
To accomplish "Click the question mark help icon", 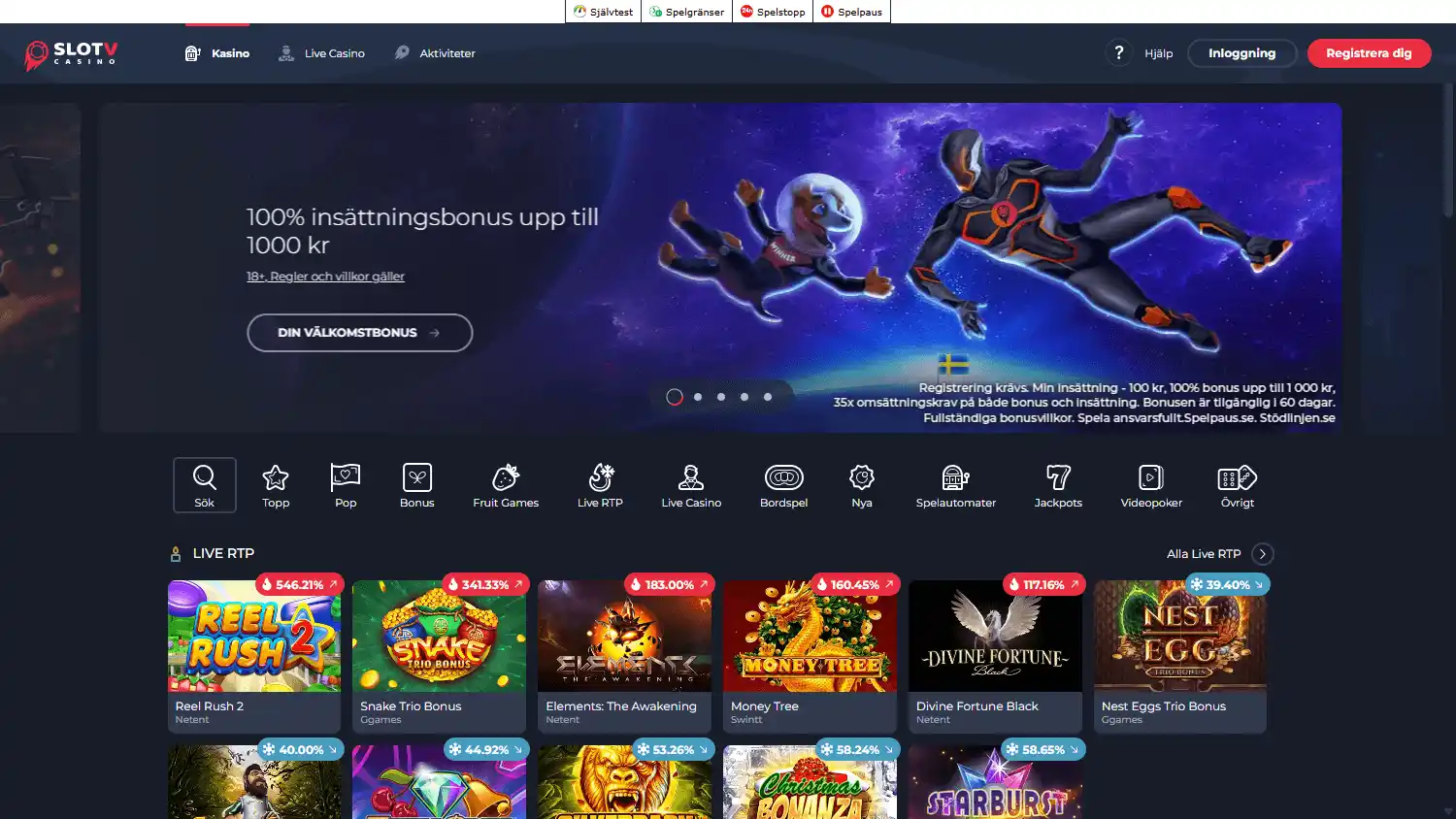I will (1118, 53).
